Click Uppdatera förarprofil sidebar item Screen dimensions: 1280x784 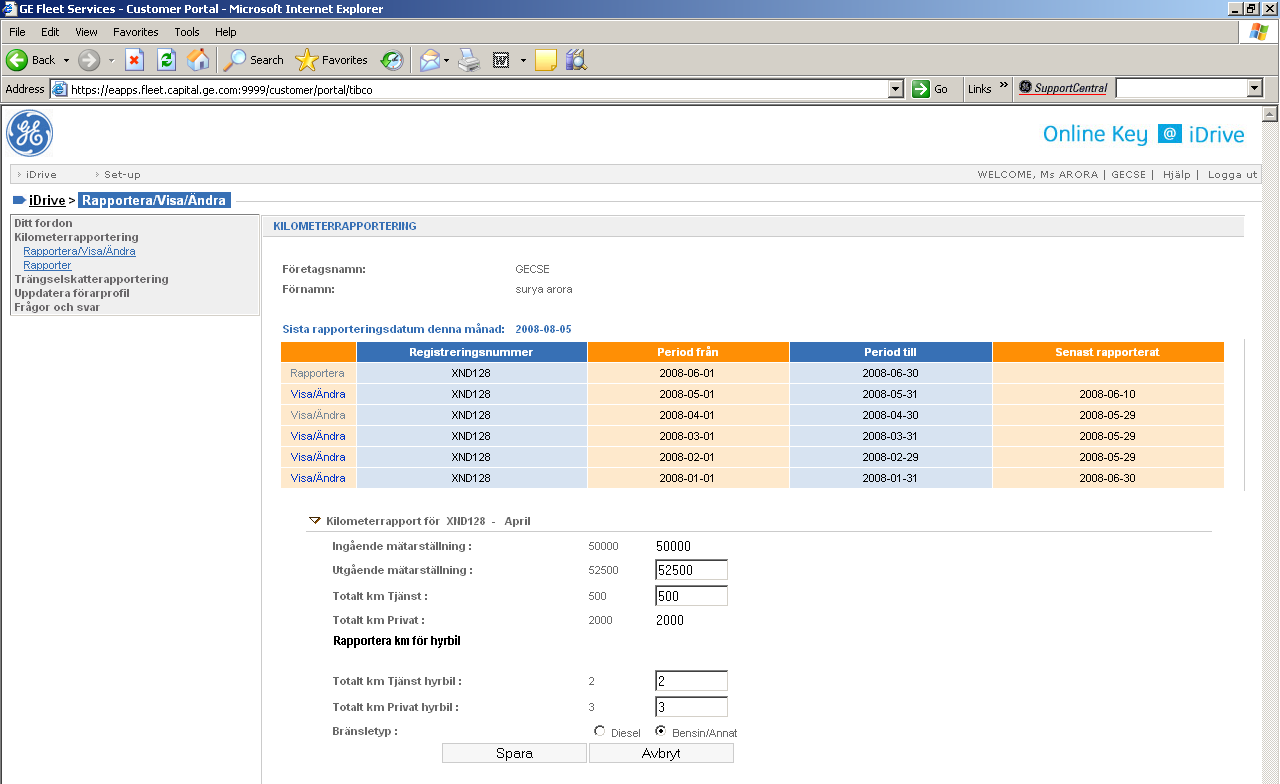[x=71, y=293]
